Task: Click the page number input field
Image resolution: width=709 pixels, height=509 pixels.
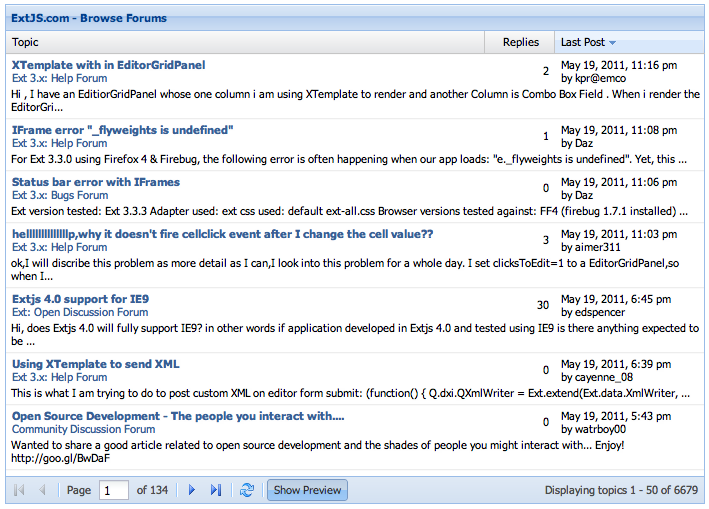Action: click(113, 490)
